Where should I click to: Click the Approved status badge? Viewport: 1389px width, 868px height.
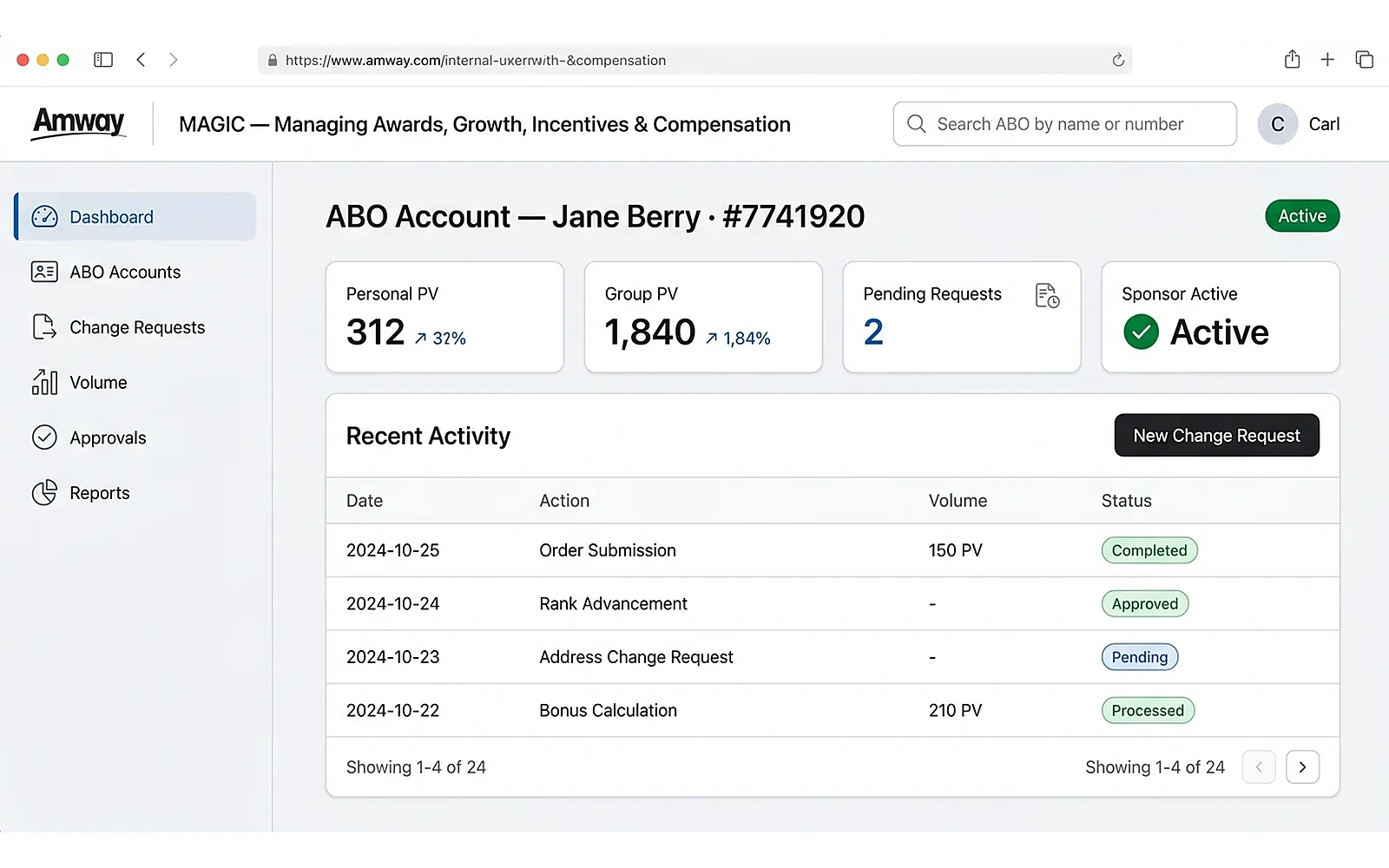click(1145, 604)
